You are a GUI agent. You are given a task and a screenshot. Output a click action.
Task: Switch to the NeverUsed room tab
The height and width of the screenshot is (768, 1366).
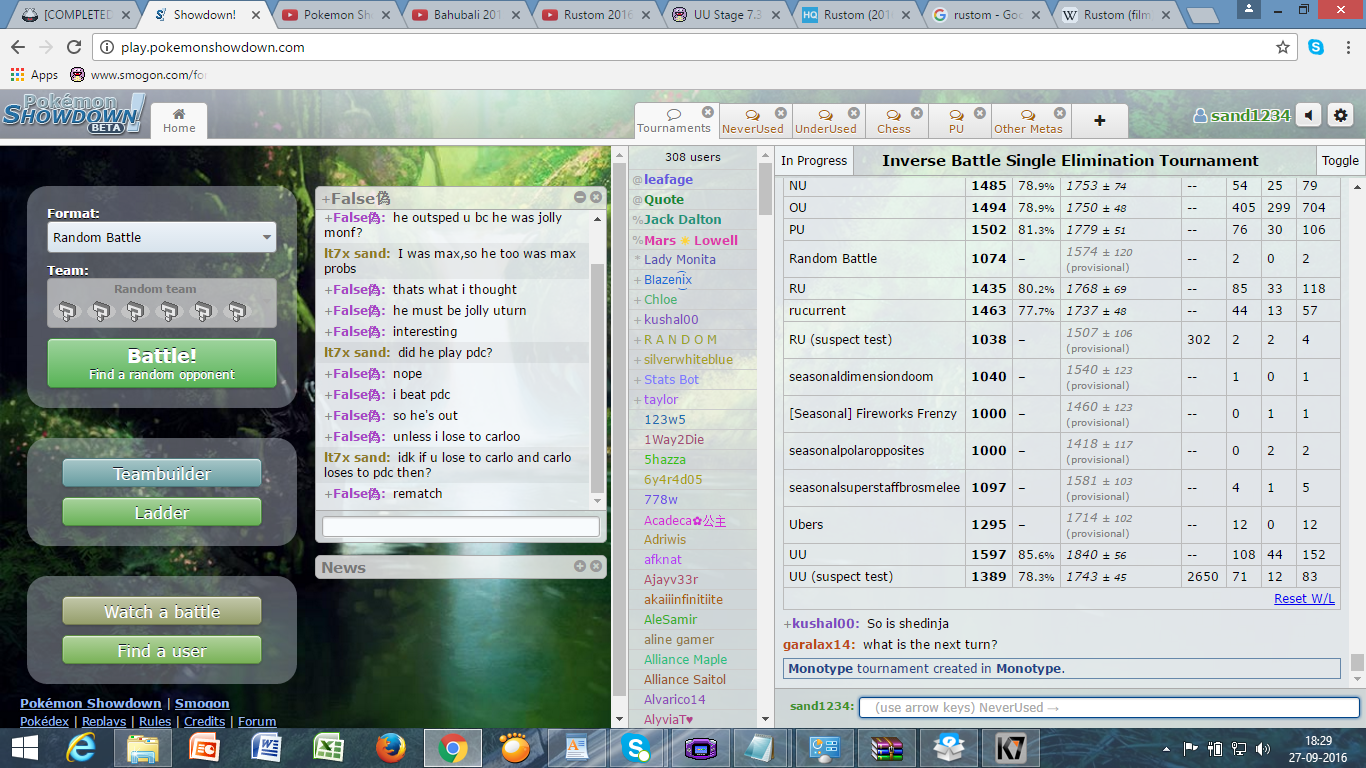click(753, 120)
